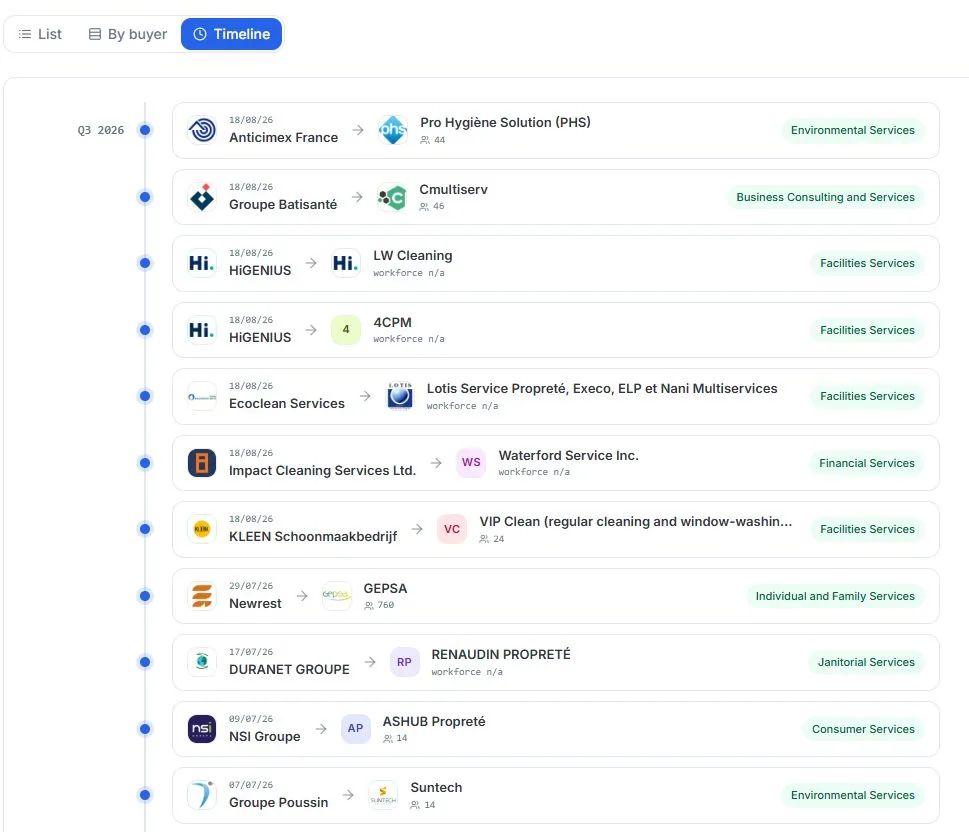Click timeline dot beside Groupe Batisanté row
This screenshot has height=832, width=969.
pos(145,197)
